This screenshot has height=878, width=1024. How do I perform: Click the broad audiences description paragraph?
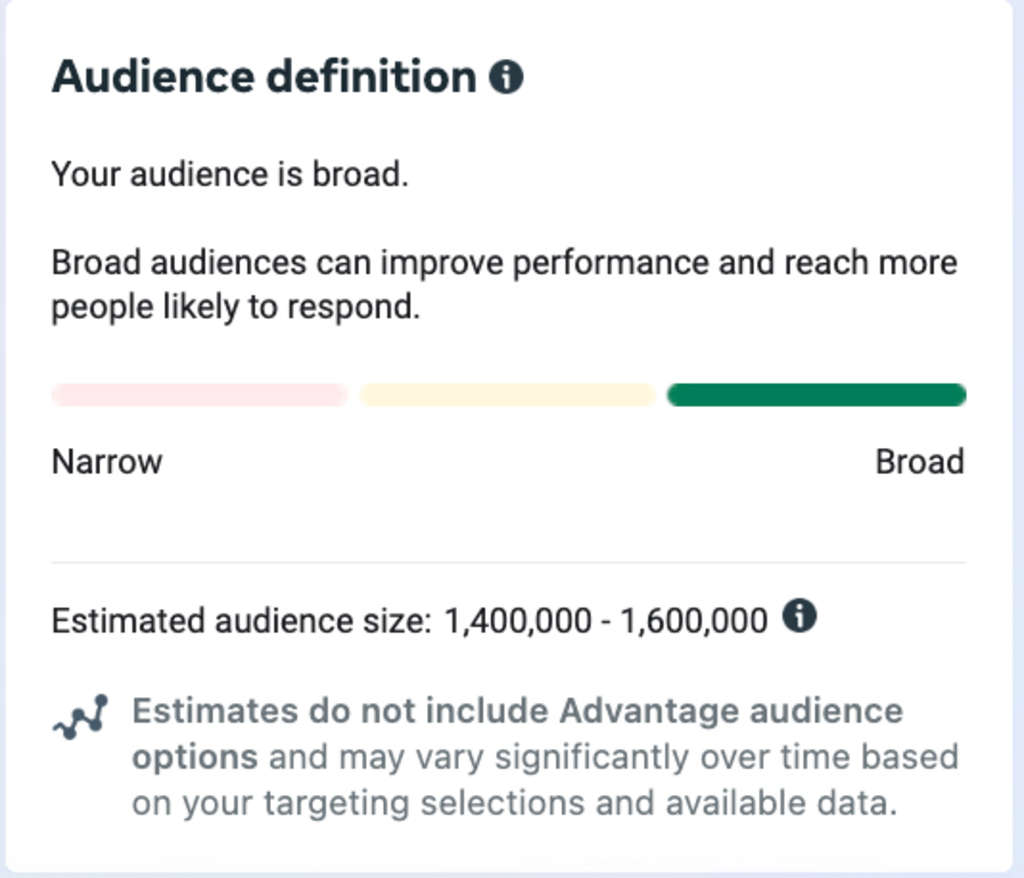505,284
